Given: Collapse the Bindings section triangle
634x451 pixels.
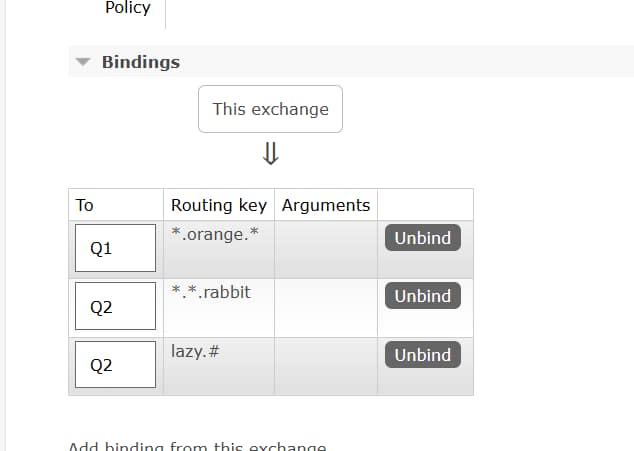Looking at the screenshot, I should (x=83, y=62).
